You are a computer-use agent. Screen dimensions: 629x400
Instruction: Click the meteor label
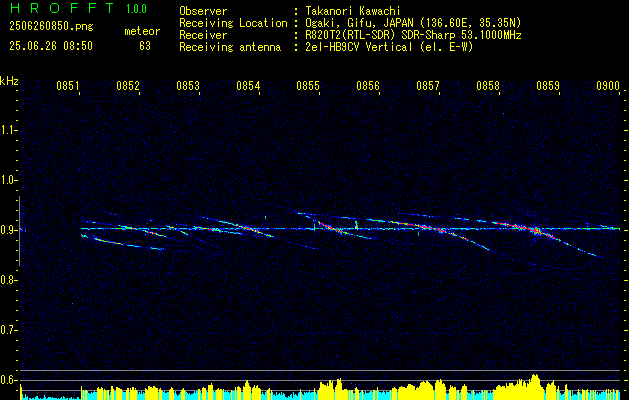(x=142, y=31)
